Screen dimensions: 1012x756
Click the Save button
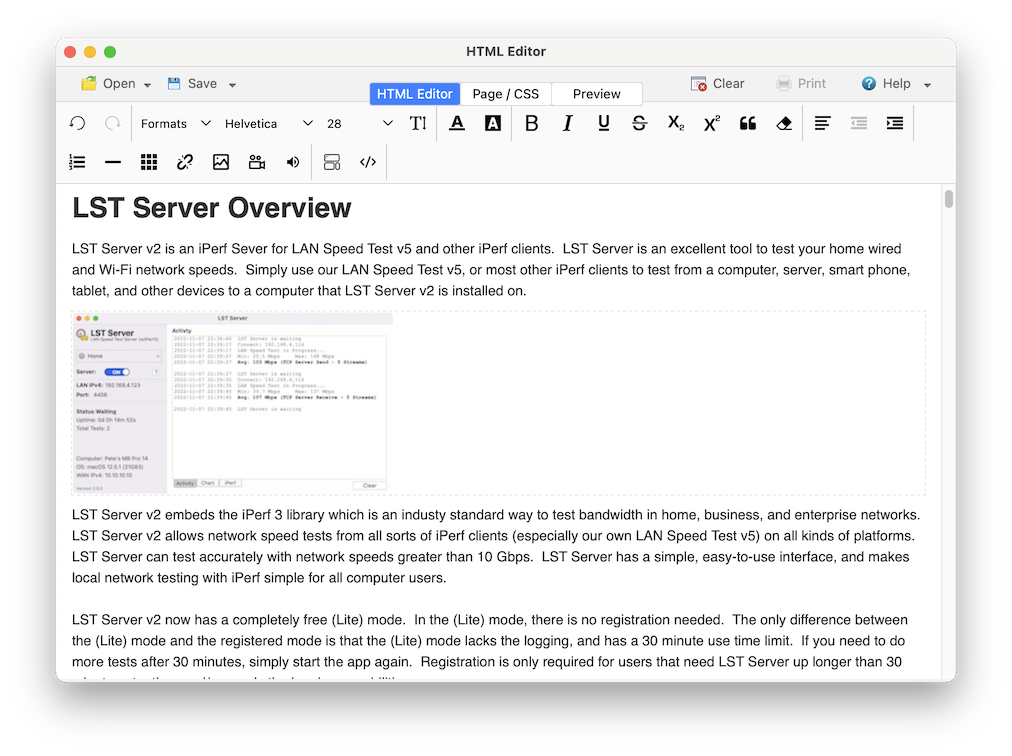(192, 83)
